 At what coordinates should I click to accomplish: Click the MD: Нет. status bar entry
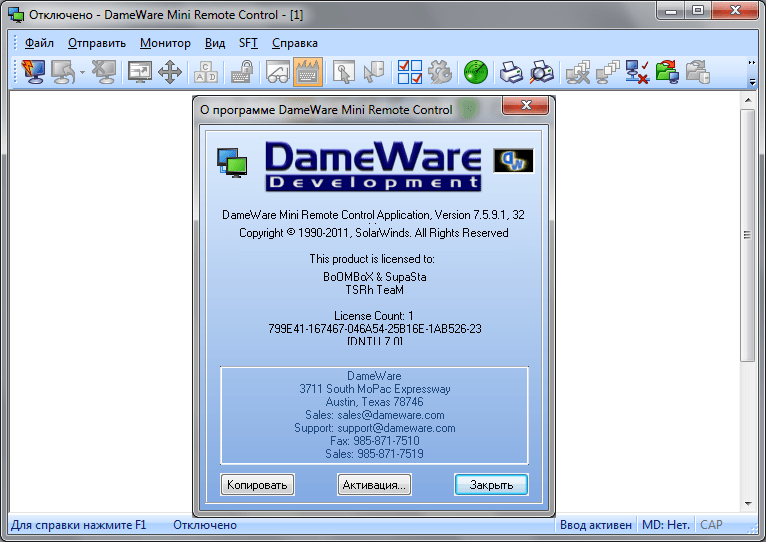coord(666,525)
